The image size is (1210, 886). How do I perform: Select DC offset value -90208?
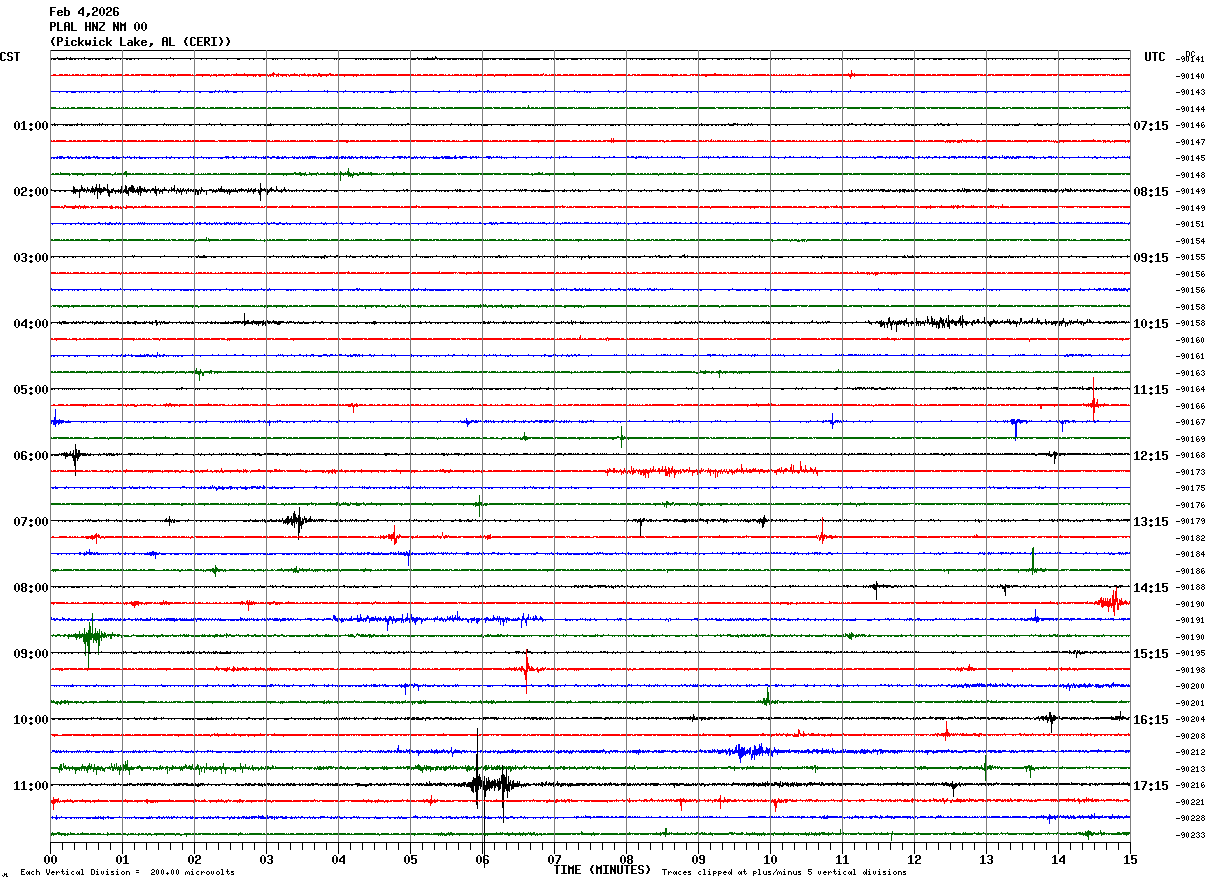1191,736
